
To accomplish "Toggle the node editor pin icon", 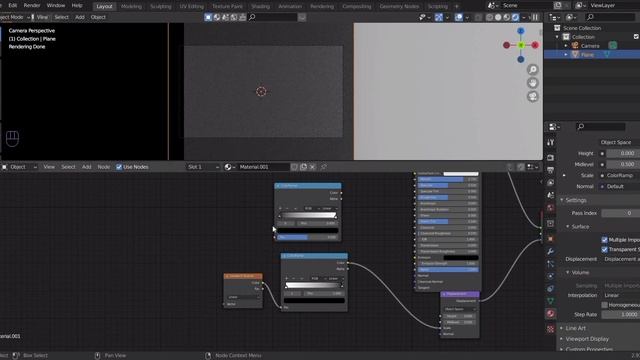I will pyautogui.click(x=324, y=167).
